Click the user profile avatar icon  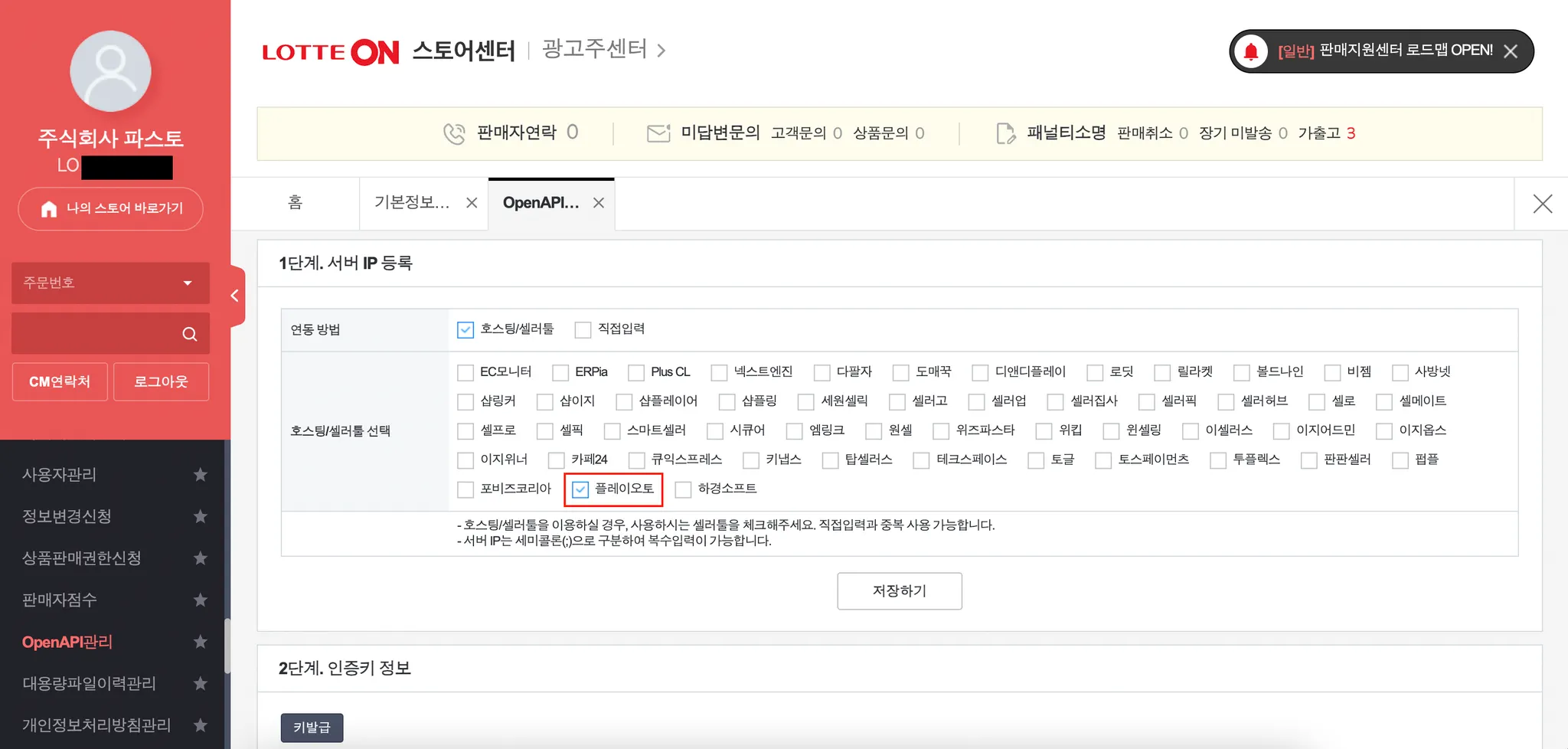(x=110, y=71)
